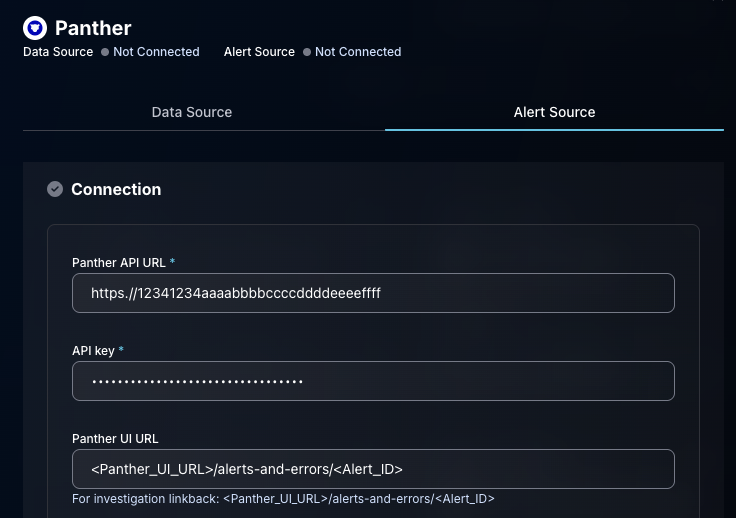The width and height of the screenshot is (736, 518).
Task: Click into the masked API key field
Action: [373, 381]
